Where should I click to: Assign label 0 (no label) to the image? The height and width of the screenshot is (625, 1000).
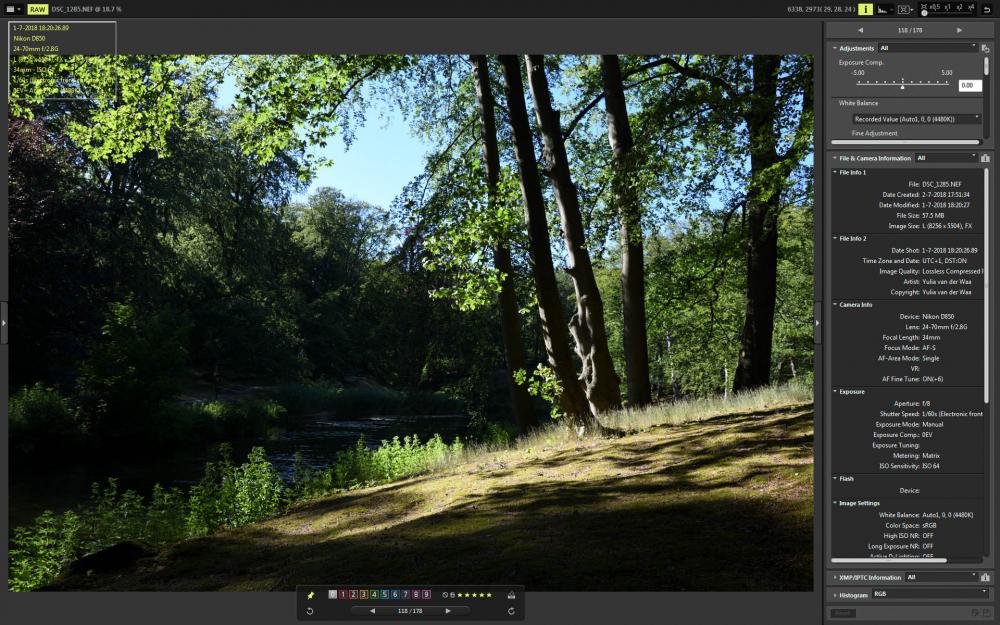point(332,594)
